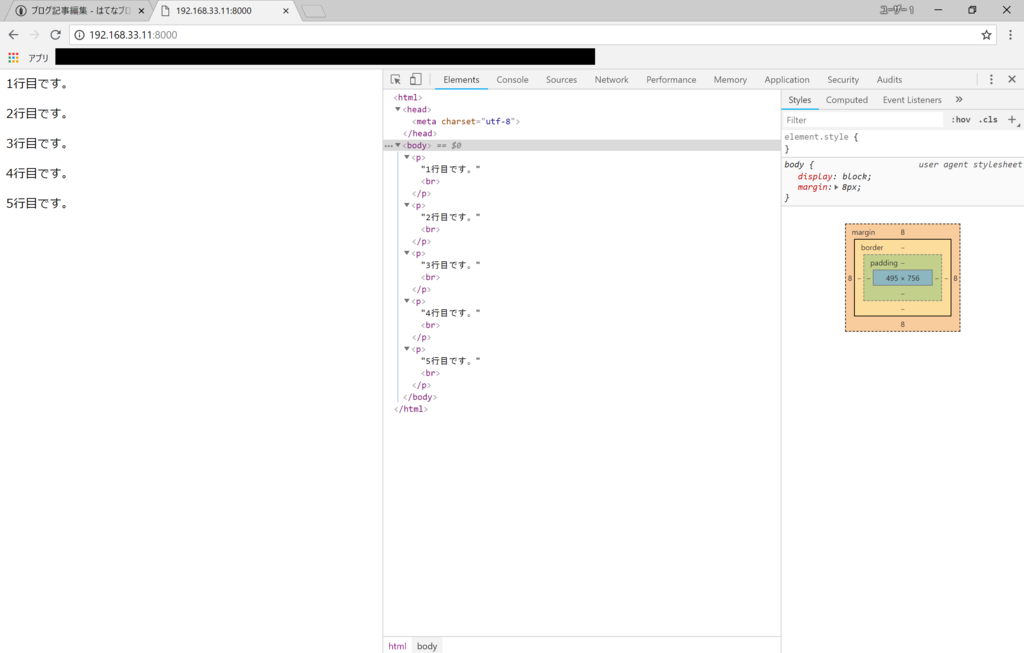Collapse the p element containing 2行目です。
The image size is (1024, 653).
pos(407,205)
